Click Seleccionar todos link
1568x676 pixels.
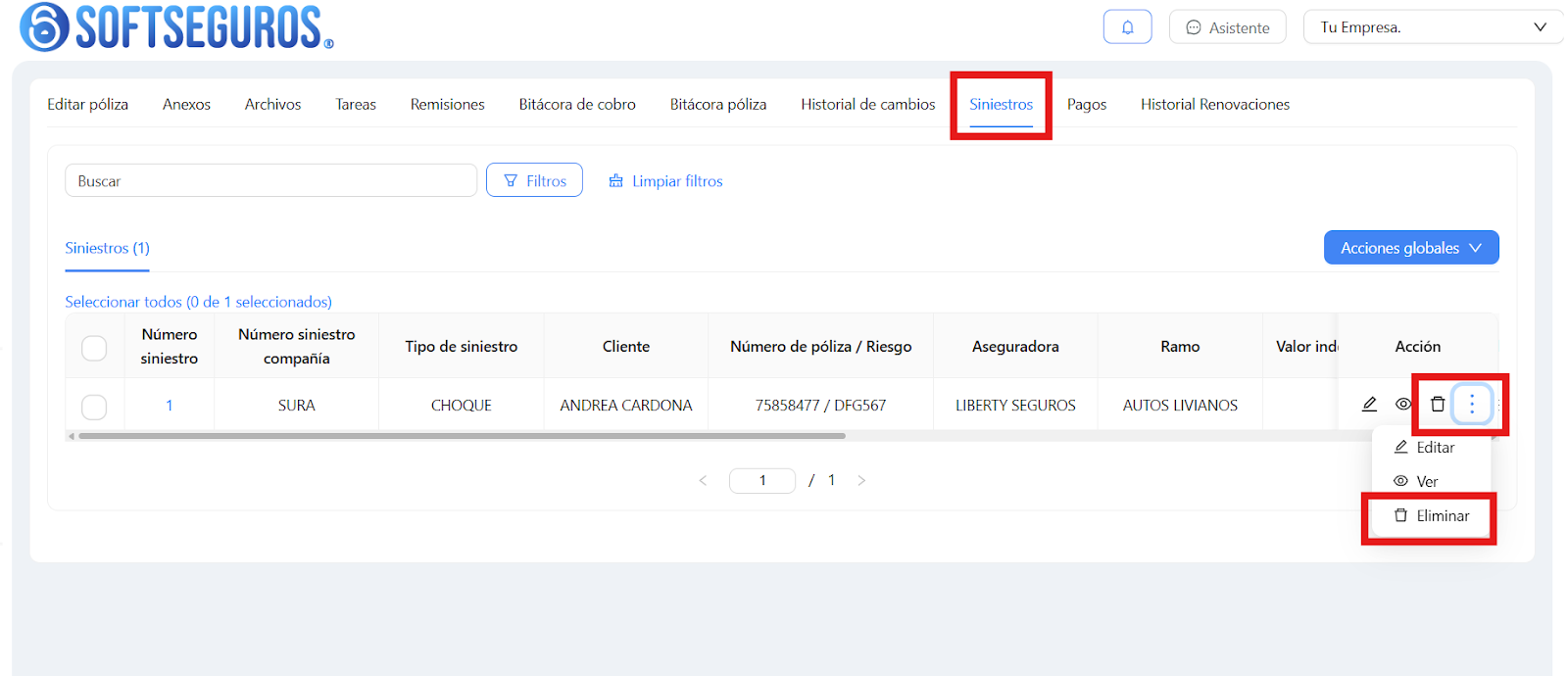click(x=198, y=302)
